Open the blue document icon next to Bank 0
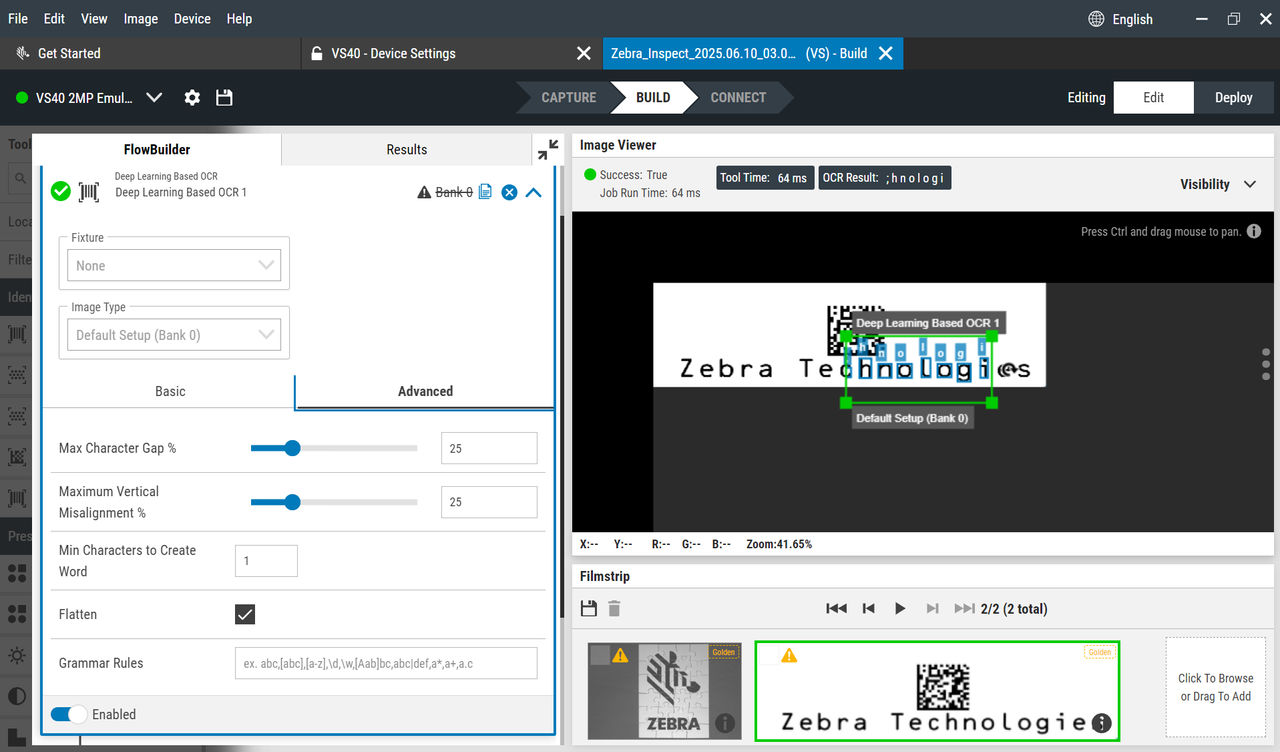Viewport: 1280px width, 752px height. tap(485, 191)
